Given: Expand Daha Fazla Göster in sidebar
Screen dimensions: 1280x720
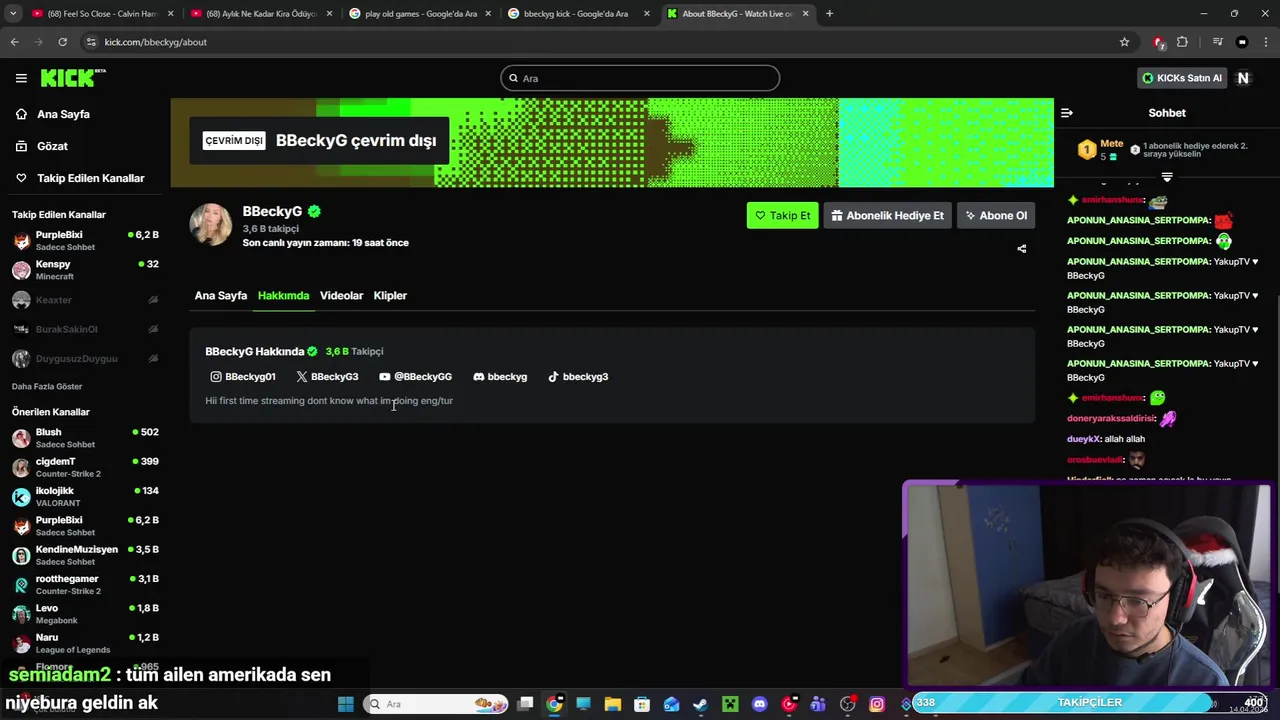Looking at the screenshot, I should click(x=47, y=386).
